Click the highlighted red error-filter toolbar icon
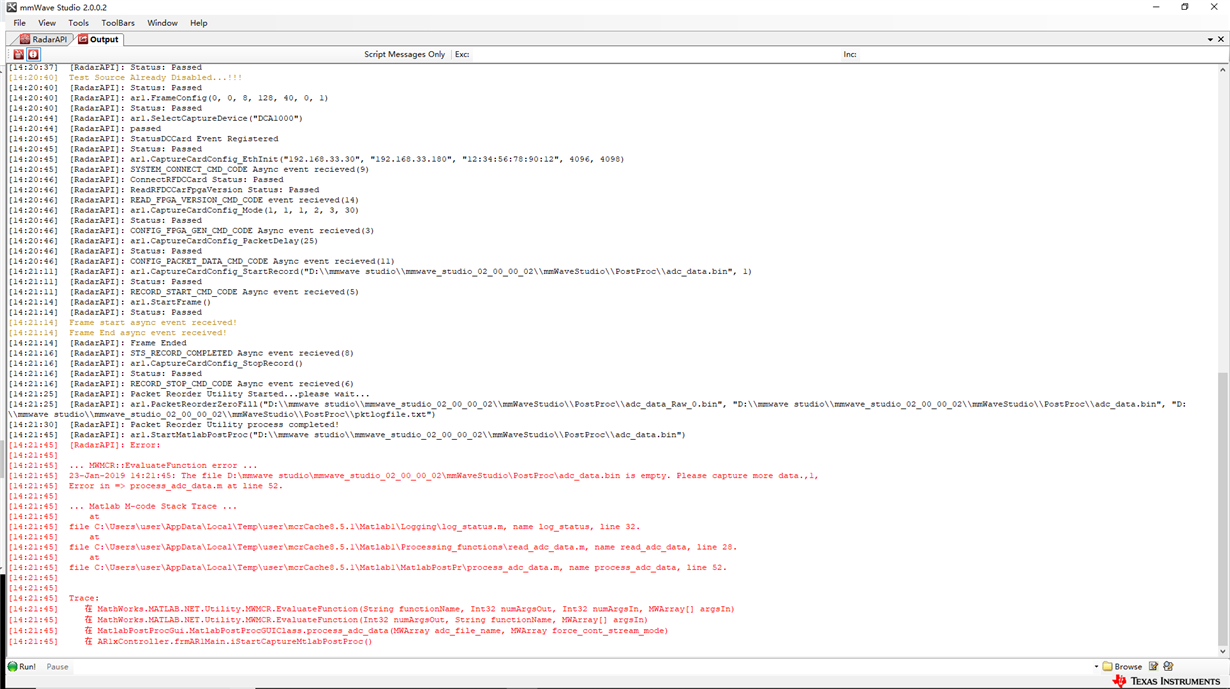Screen dimensions: 1230x689 (x=33, y=54)
